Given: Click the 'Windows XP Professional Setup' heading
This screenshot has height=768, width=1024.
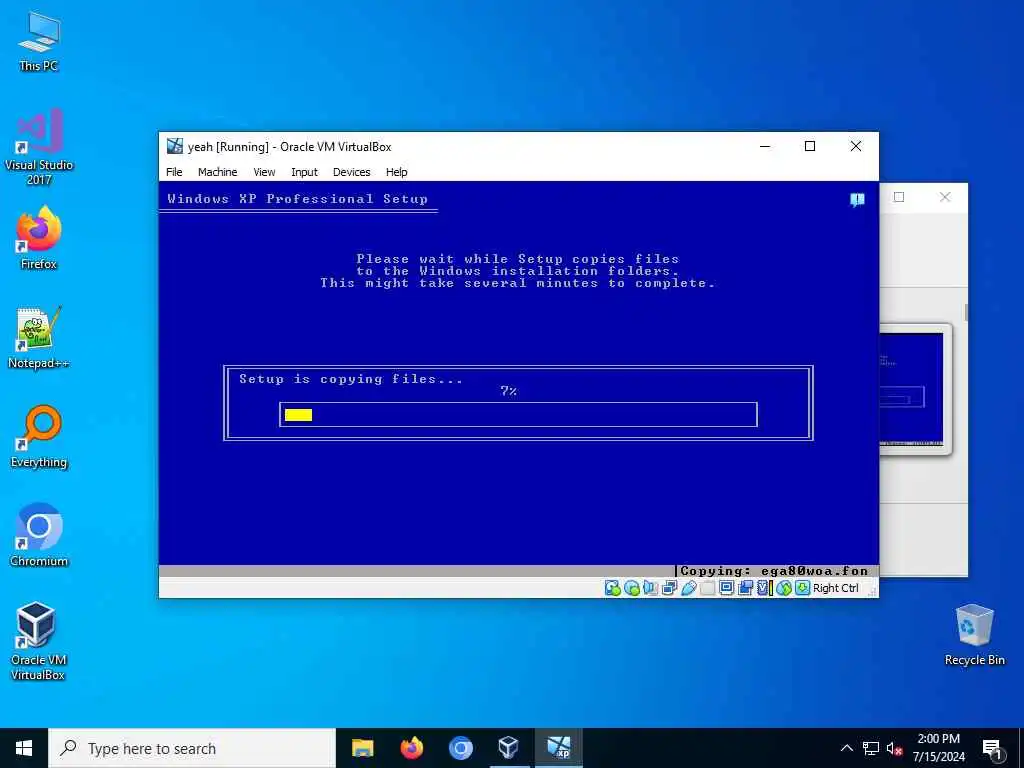Looking at the screenshot, I should point(298,199).
